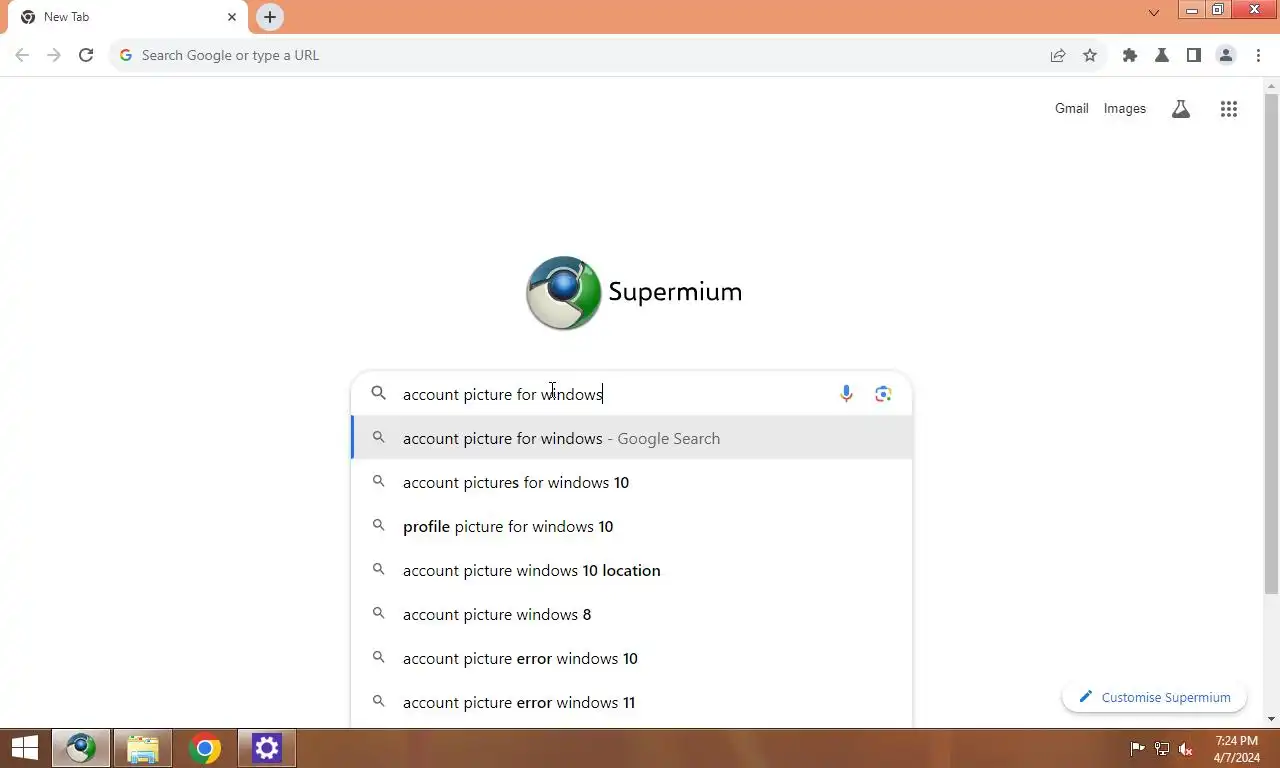Click the Customise Supermium button
This screenshot has width=1280, height=768.
tap(1154, 697)
